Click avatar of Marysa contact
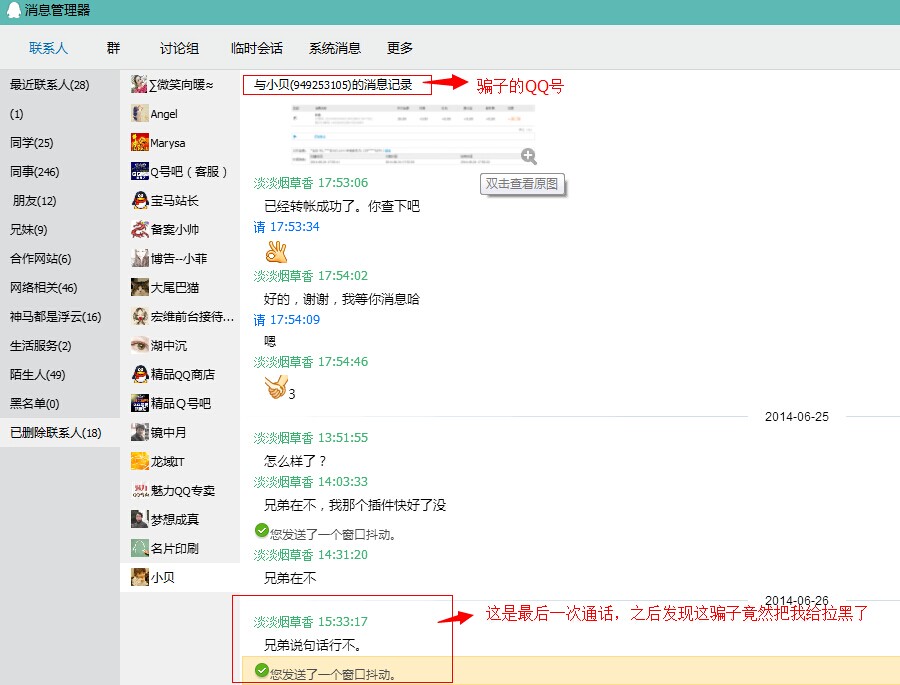Image resolution: width=900 pixels, height=685 pixels. (x=139, y=142)
